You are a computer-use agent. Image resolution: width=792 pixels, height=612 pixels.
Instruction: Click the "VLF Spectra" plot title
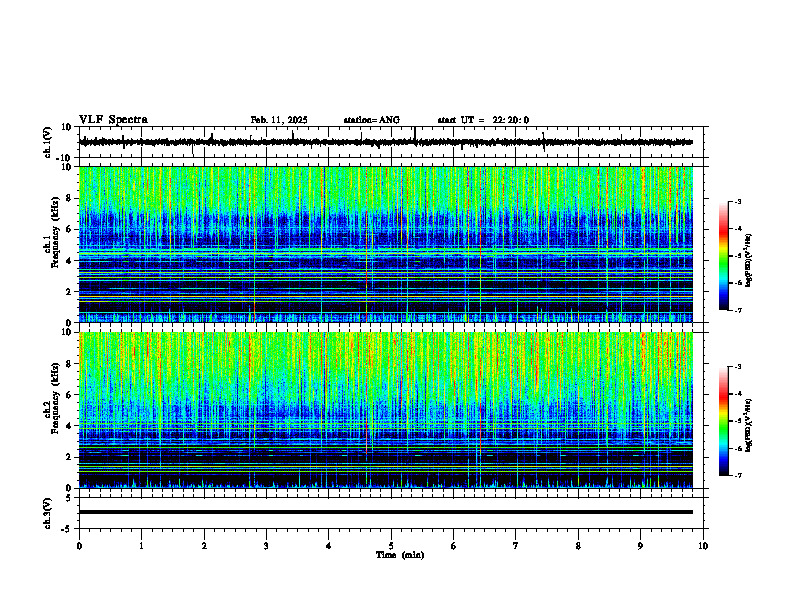point(113,120)
